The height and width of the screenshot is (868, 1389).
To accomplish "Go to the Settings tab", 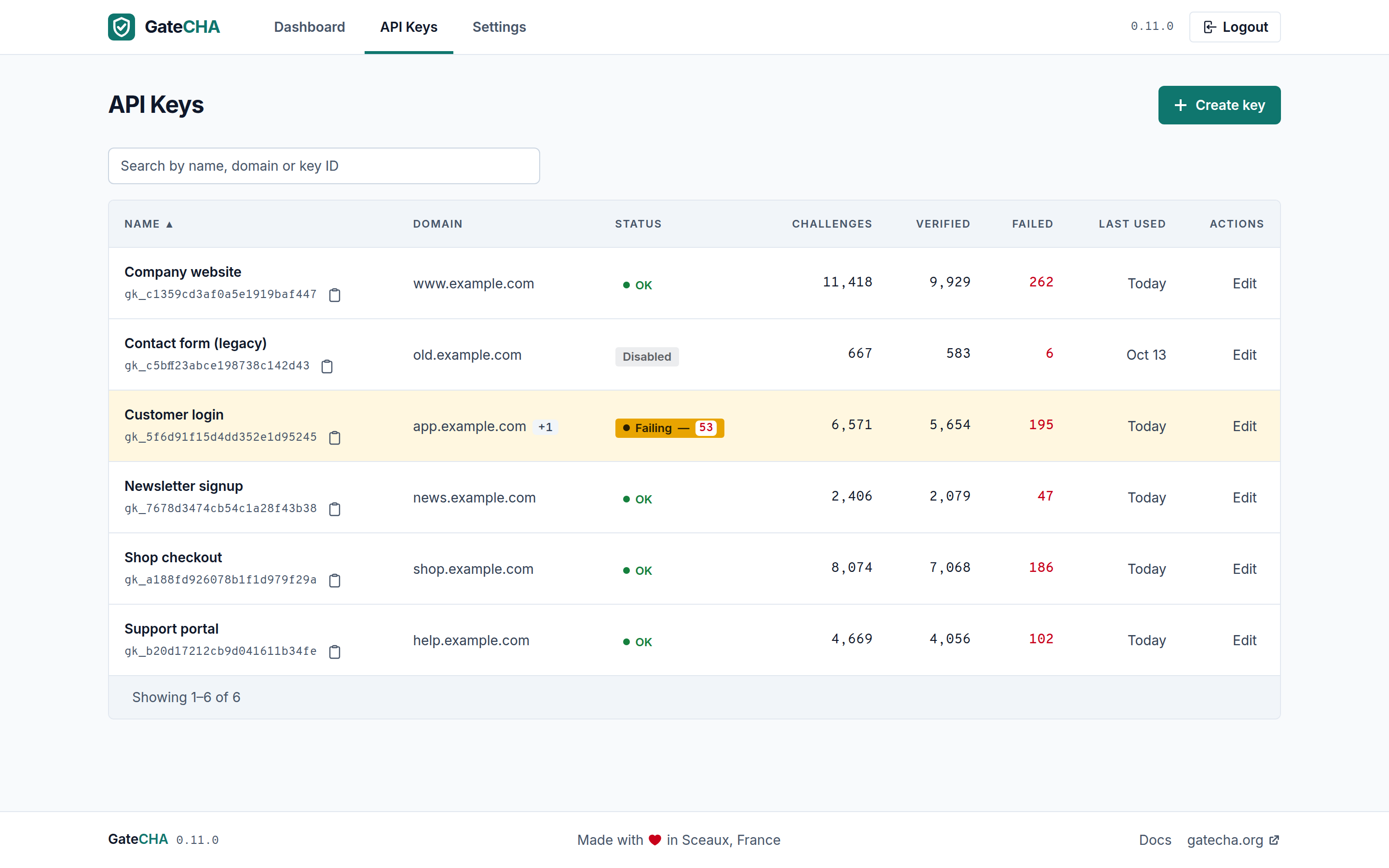I will tap(499, 27).
